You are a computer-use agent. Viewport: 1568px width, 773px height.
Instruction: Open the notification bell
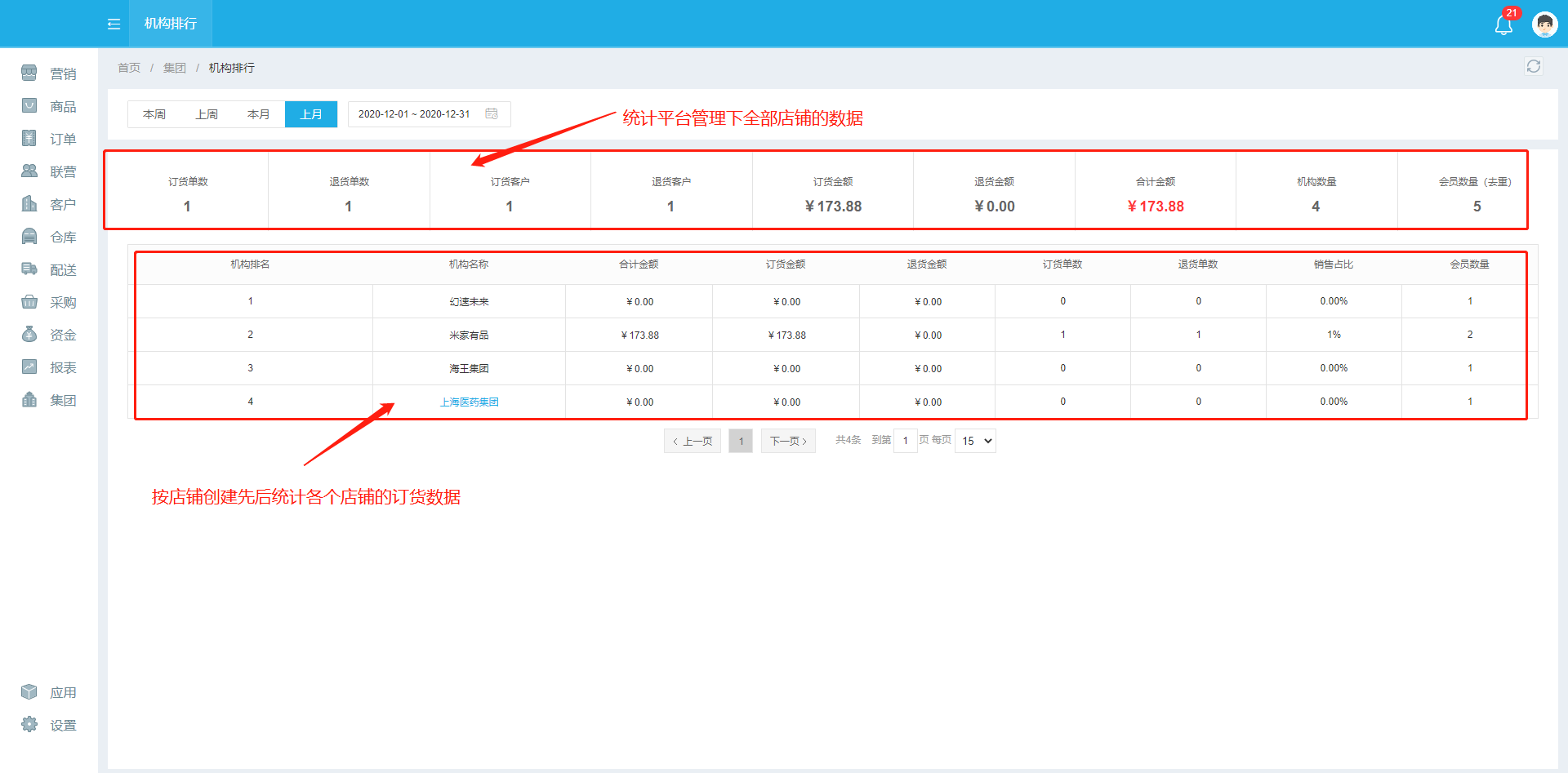point(1503,24)
